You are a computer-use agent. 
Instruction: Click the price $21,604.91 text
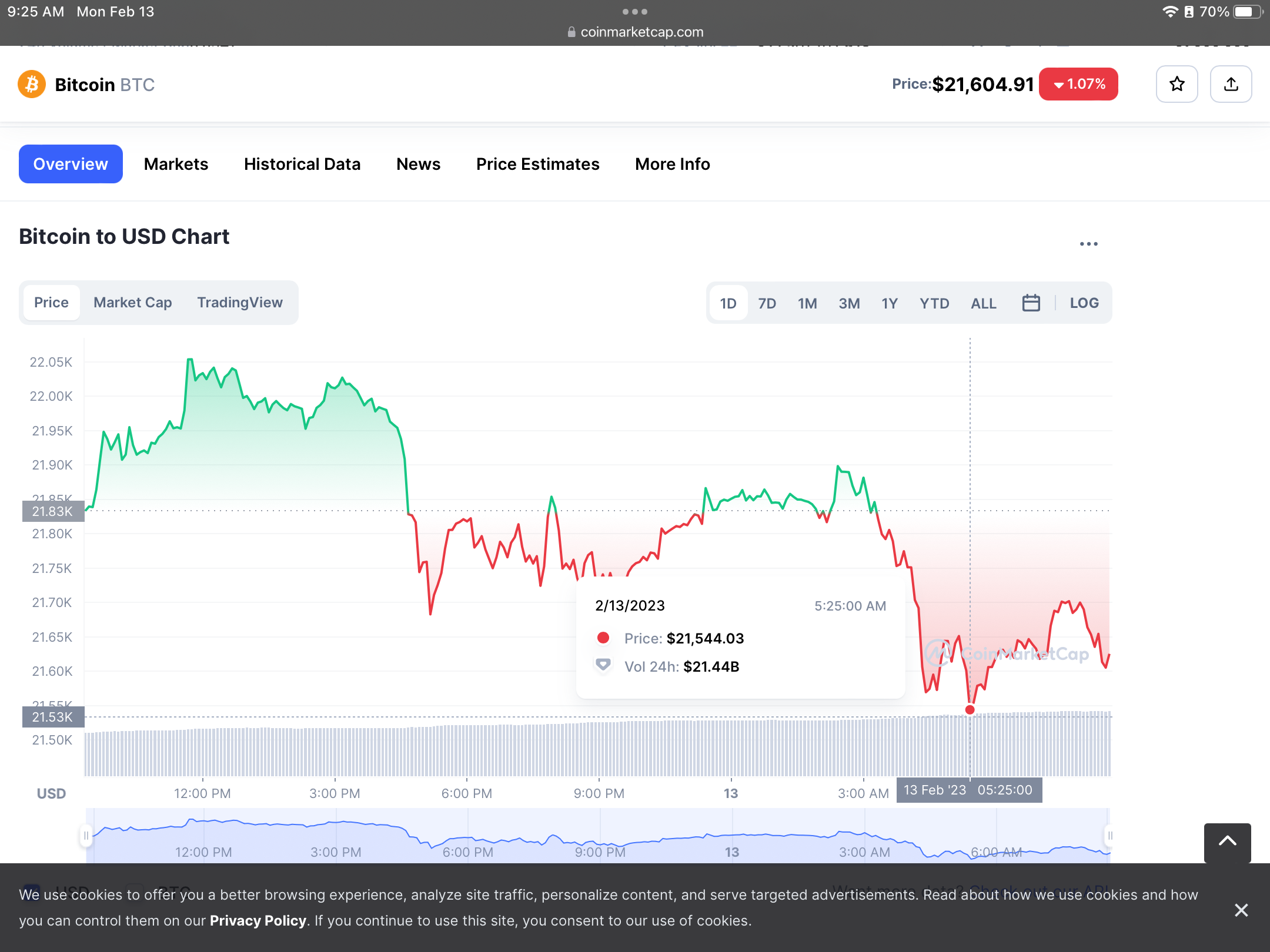tap(983, 85)
